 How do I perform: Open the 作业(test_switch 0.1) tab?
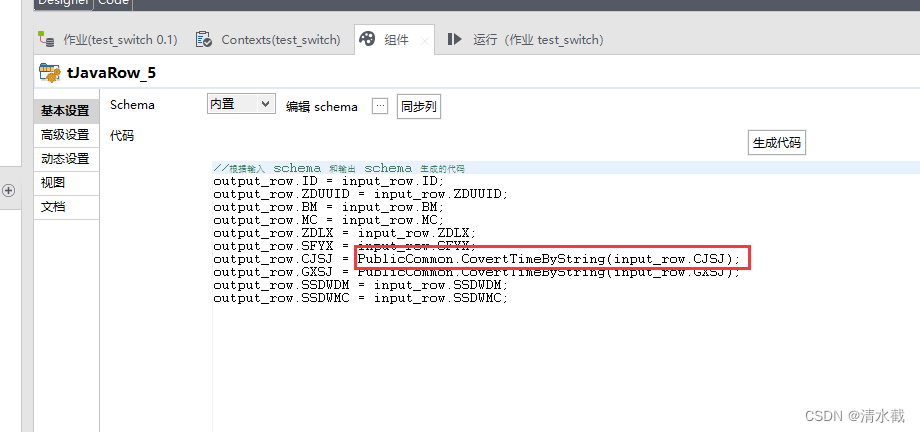(x=107, y=40)
